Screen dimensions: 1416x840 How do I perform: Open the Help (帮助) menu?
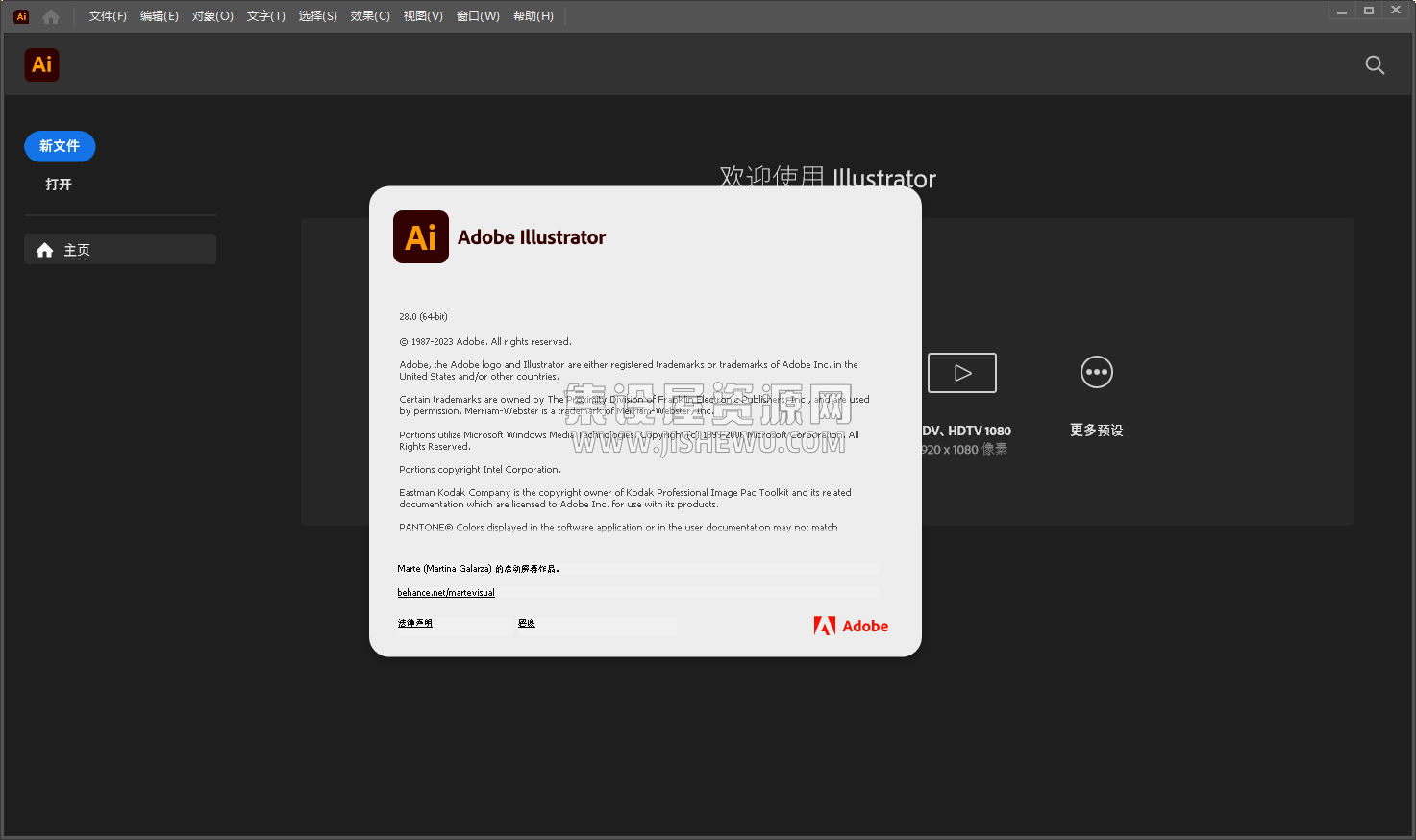coord(534,16)
